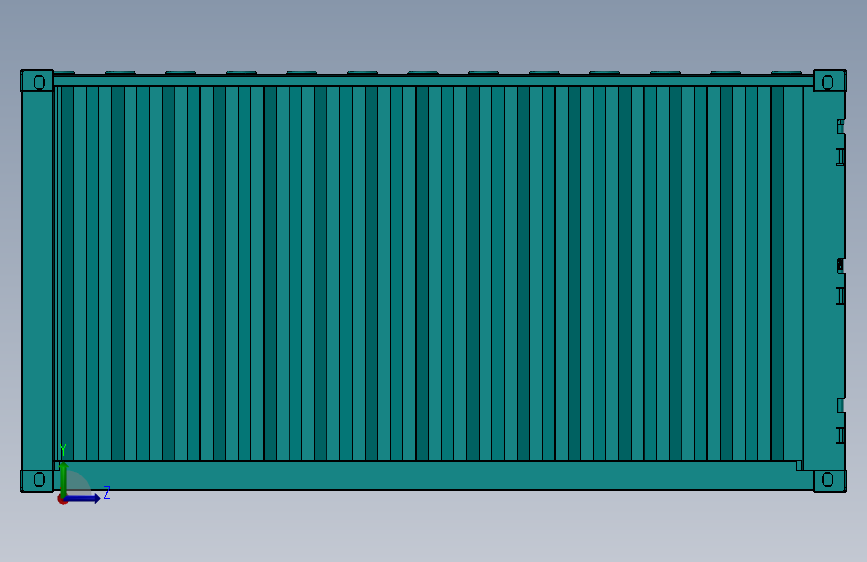Click the green Y axis arrow of the triad
The image size is (867, 562).
(x=64, y=478)
